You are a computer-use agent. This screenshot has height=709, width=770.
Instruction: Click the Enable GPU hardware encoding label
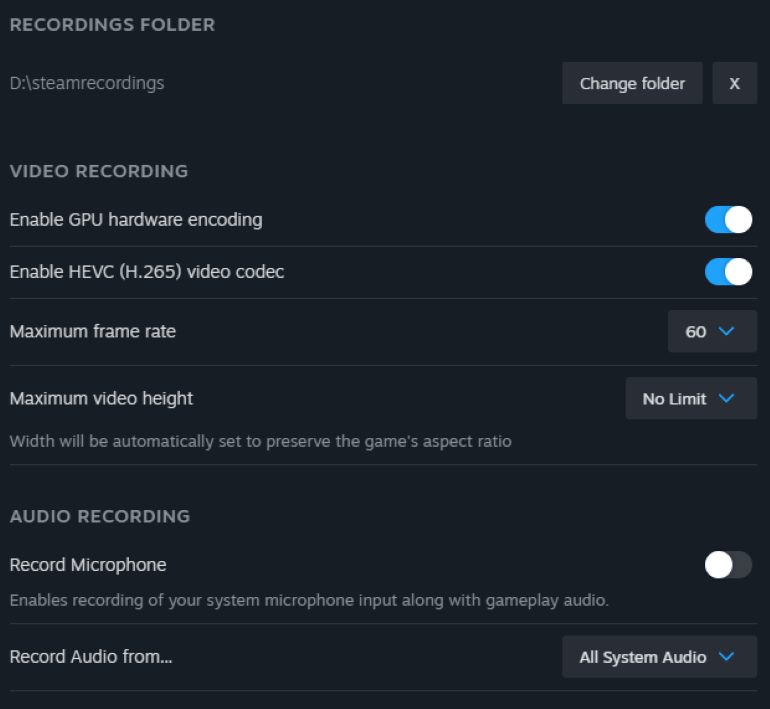click(136, 220)
